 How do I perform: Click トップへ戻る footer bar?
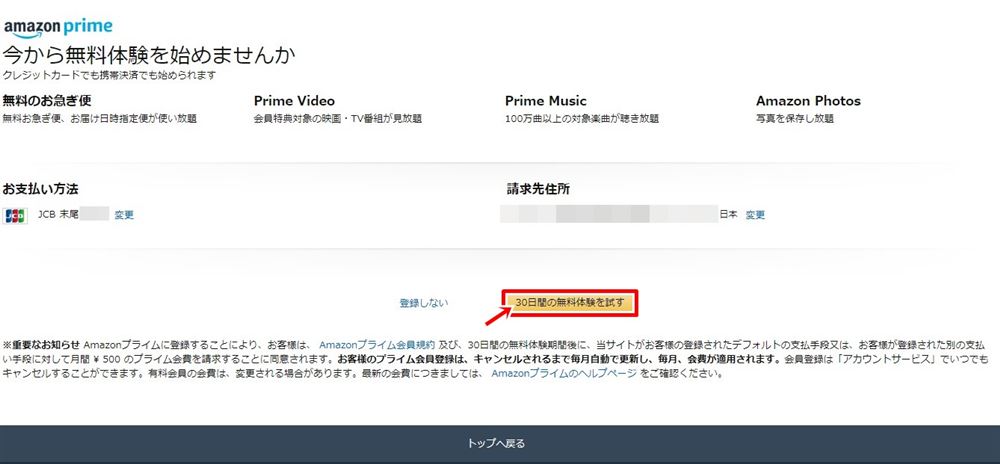point(500,444)
